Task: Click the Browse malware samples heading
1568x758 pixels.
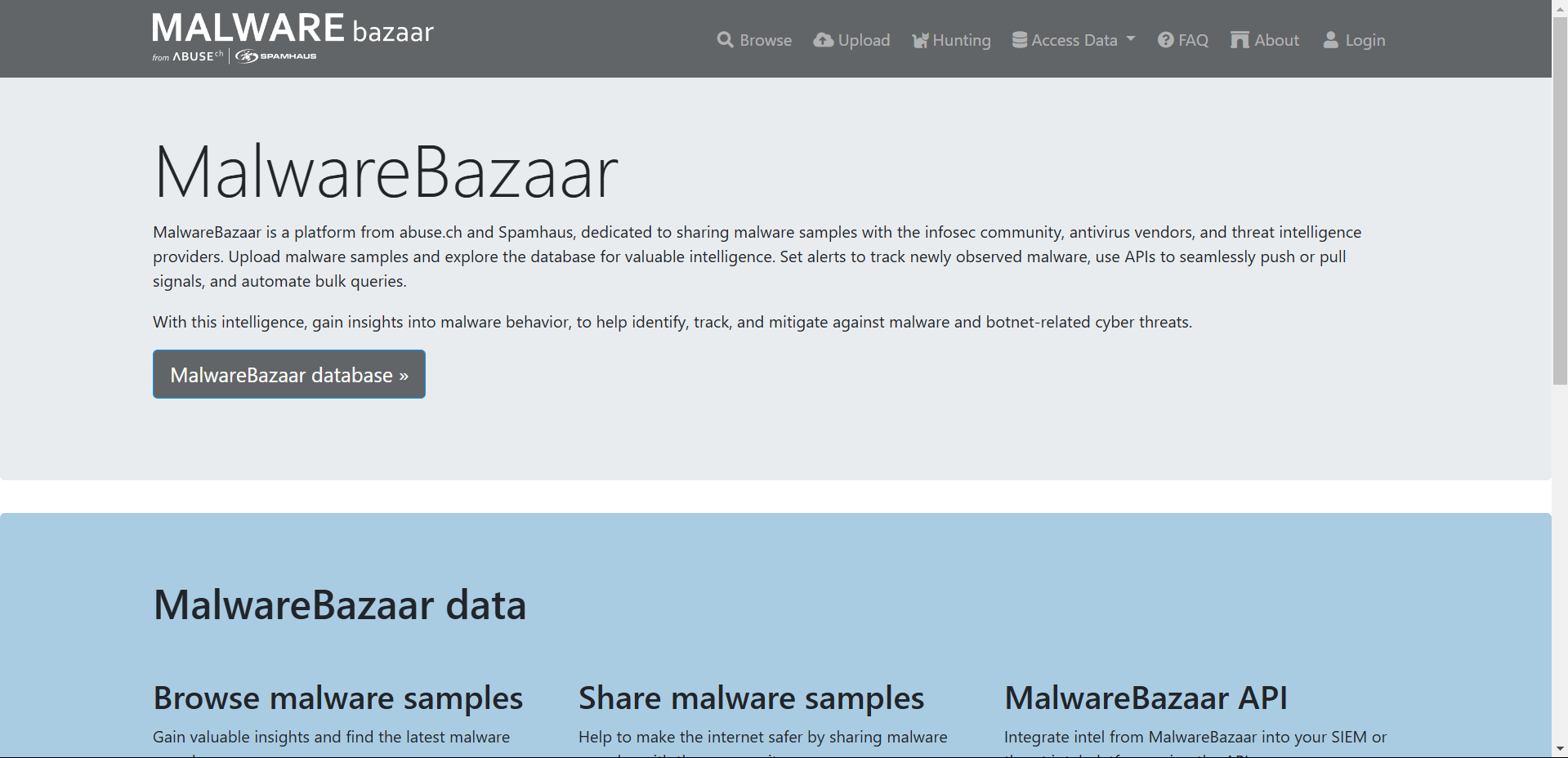Action: [338, 698]
